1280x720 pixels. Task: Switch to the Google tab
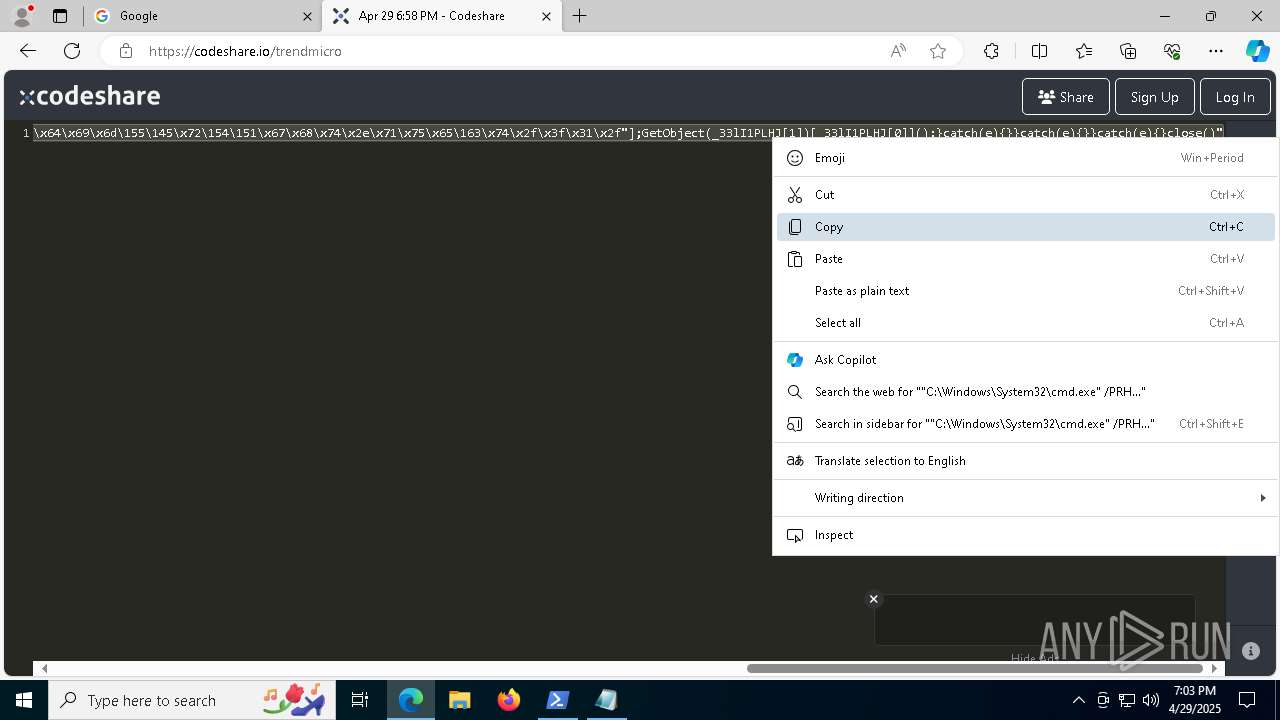[203, 16]
